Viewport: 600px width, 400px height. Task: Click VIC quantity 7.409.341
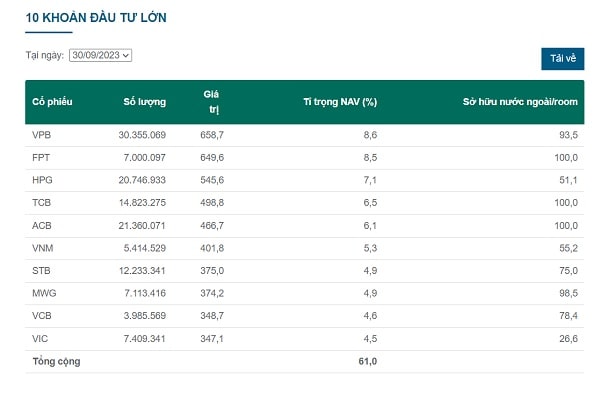click(145, 339)
